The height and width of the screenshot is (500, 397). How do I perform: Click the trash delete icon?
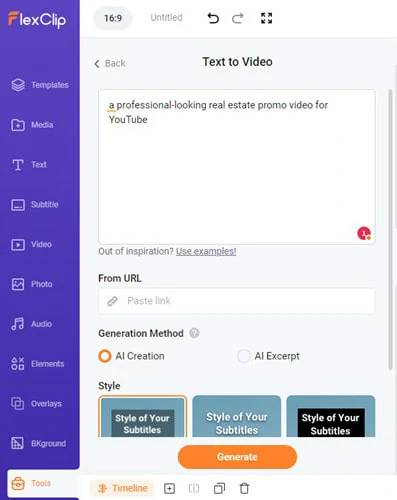point(244,489)
